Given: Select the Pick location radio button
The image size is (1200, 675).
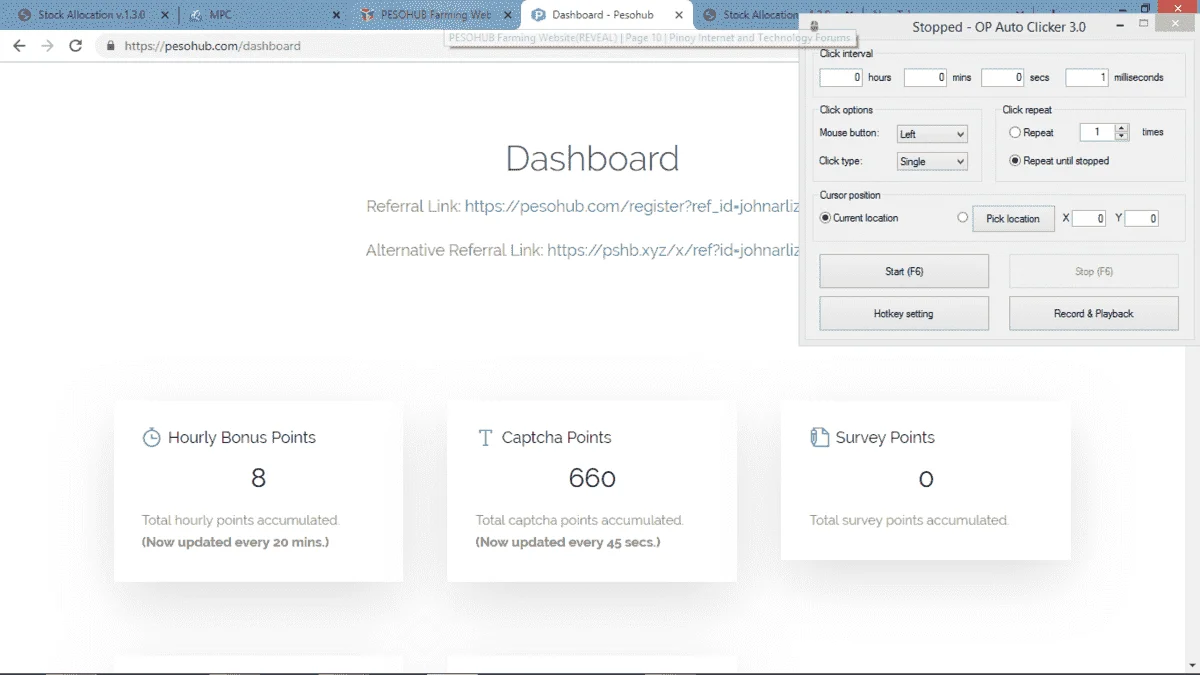Looking at the screenshot, I should click(963, 217).
